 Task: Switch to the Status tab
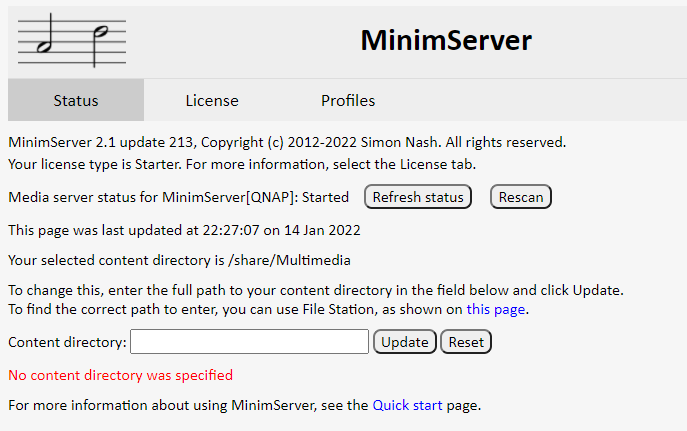click(76, 100)
